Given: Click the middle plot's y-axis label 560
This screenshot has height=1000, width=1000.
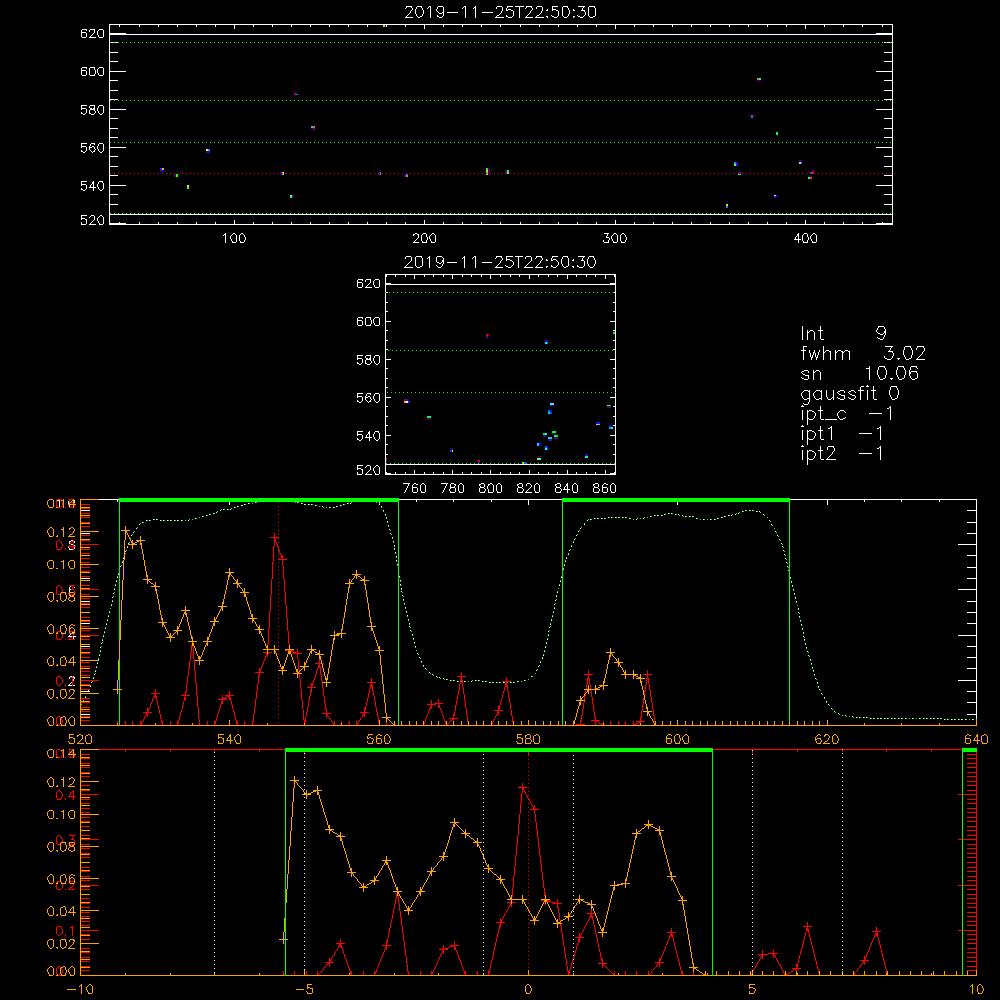Looking at the screenshot, I should point(367,398).
